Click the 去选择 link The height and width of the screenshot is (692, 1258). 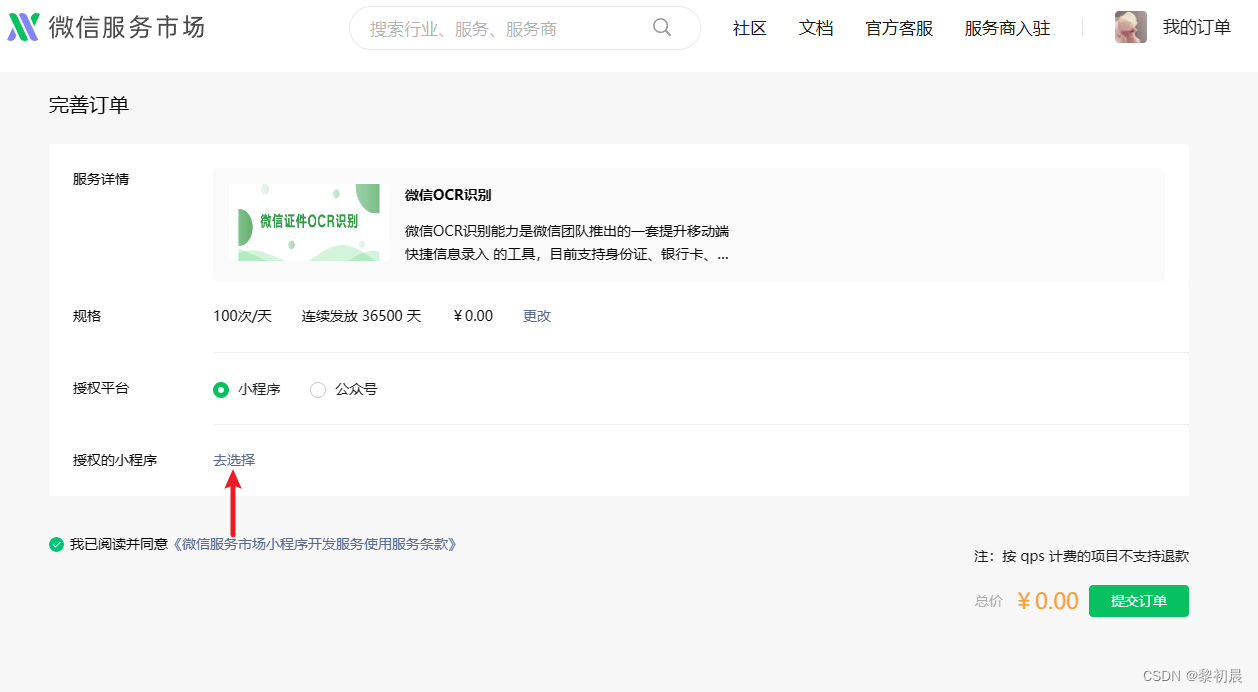[234, 460]
